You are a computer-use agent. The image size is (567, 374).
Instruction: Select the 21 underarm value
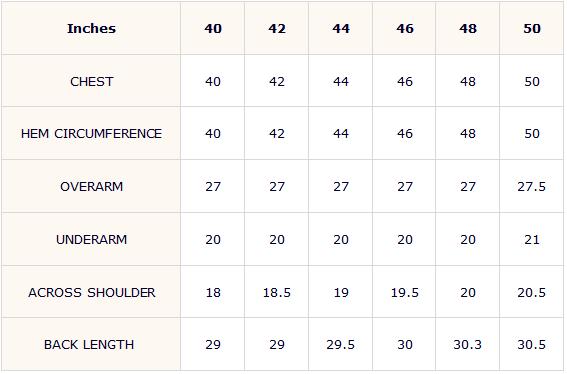coord(532,239)
